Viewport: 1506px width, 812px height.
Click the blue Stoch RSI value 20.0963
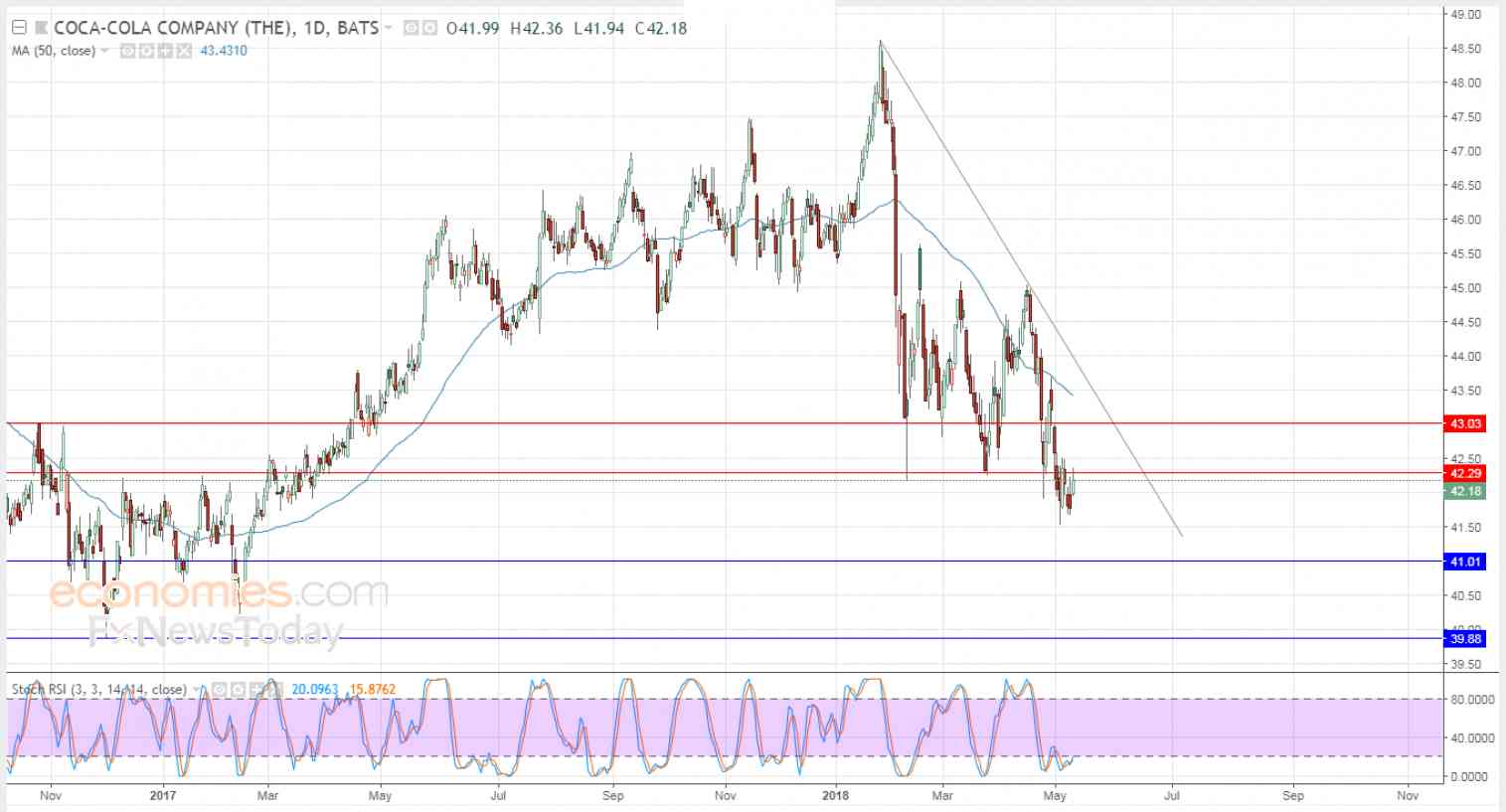tap(316, 689)
